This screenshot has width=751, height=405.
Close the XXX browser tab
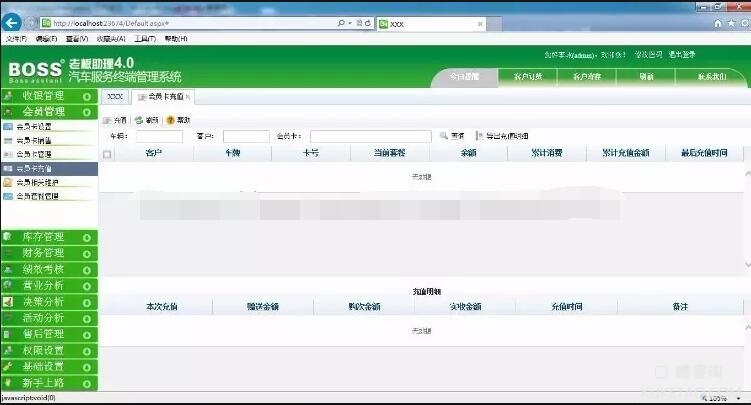pyautogui.click(x=480, y=24)
